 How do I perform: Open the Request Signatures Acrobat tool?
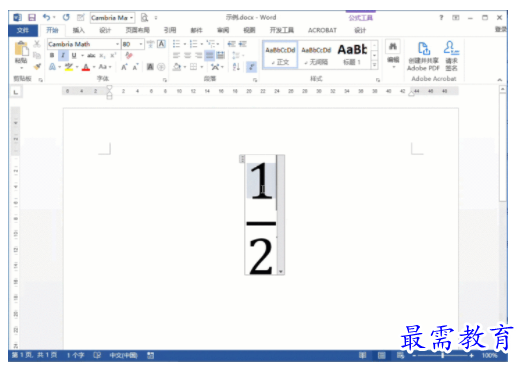pos(451,56)
